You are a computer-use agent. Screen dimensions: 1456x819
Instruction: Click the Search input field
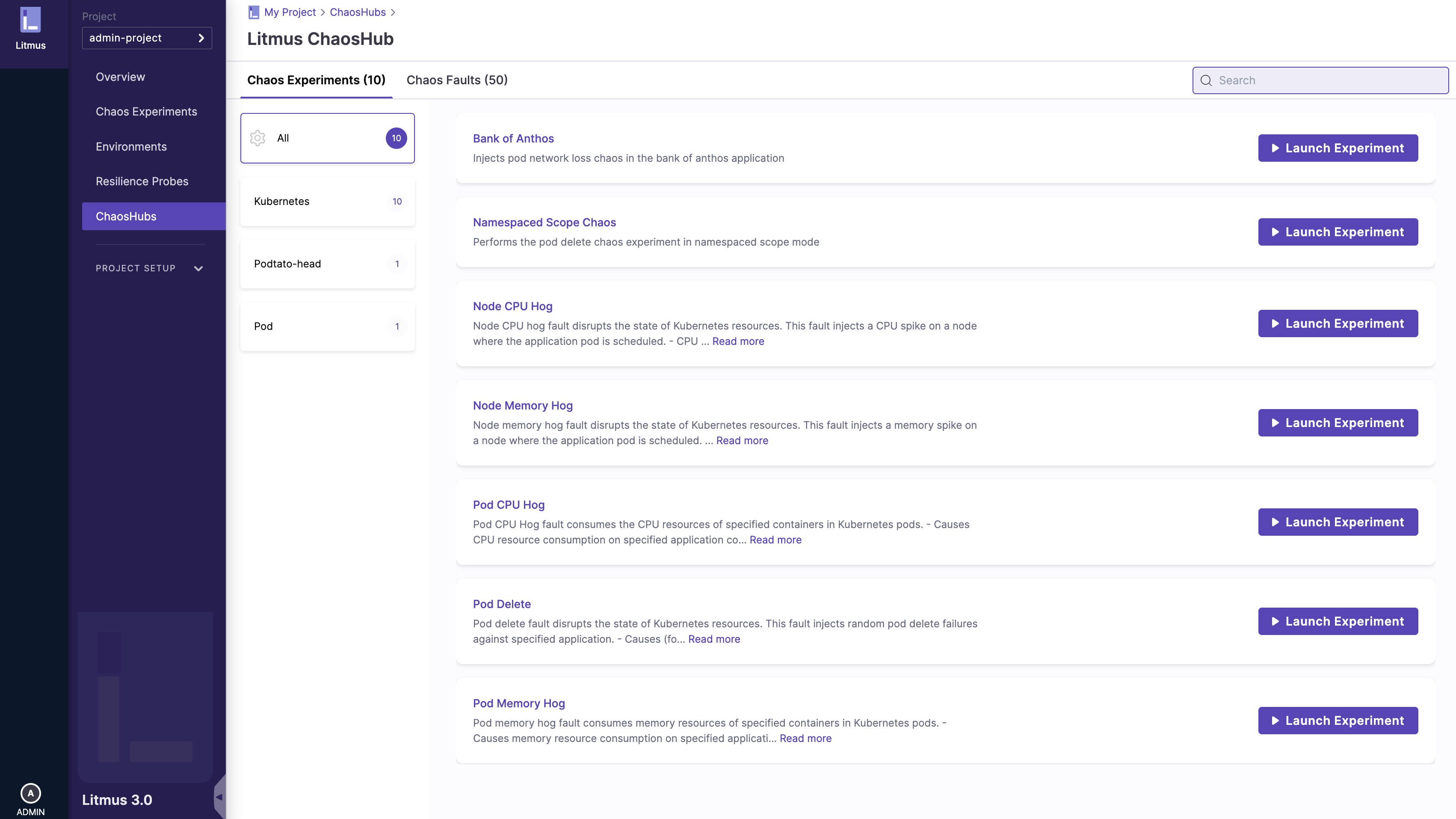pos(1328,80)
